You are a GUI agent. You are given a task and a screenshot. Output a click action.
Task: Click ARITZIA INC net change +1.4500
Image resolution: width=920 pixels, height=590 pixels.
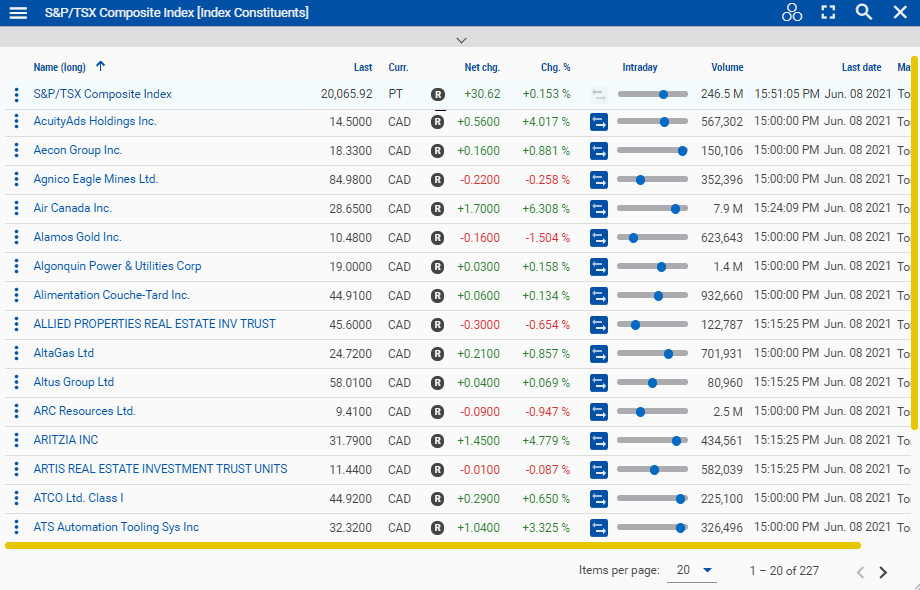pyautogui.click(x=478, y=440)
